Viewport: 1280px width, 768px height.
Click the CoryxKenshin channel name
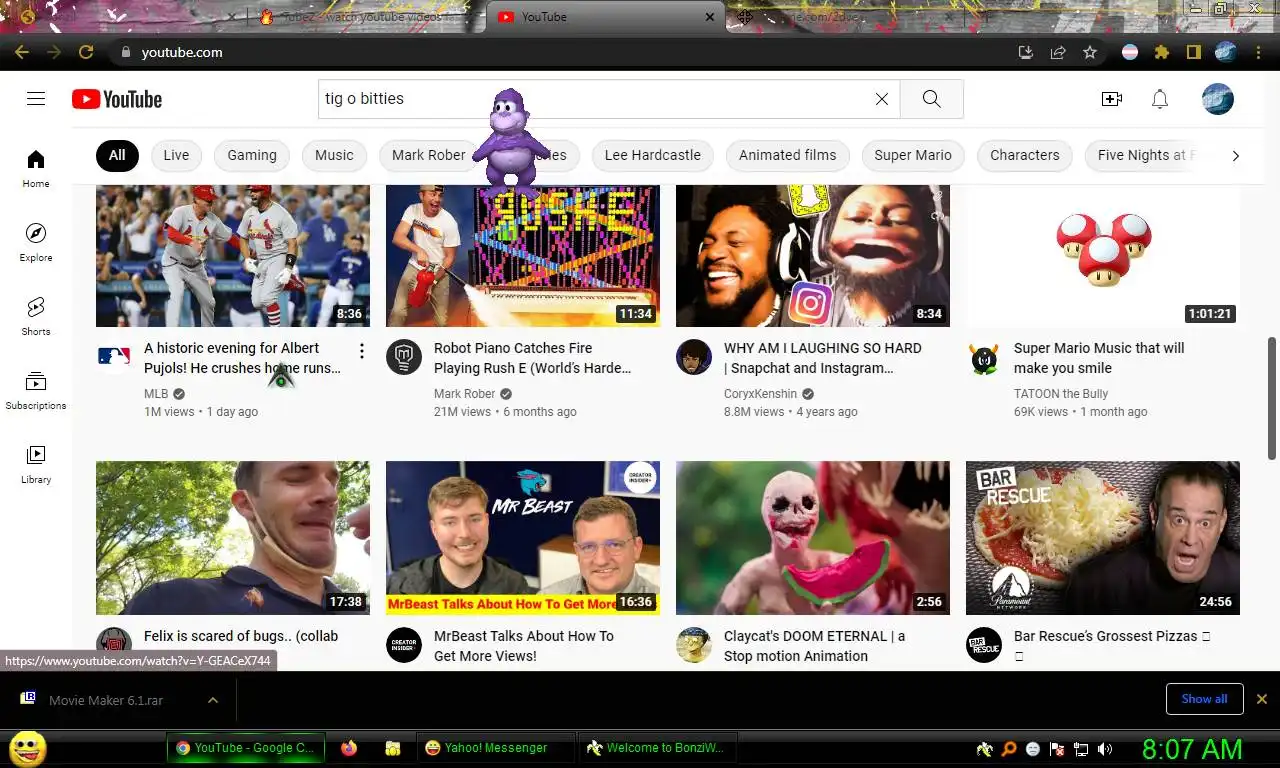[761, 394]
